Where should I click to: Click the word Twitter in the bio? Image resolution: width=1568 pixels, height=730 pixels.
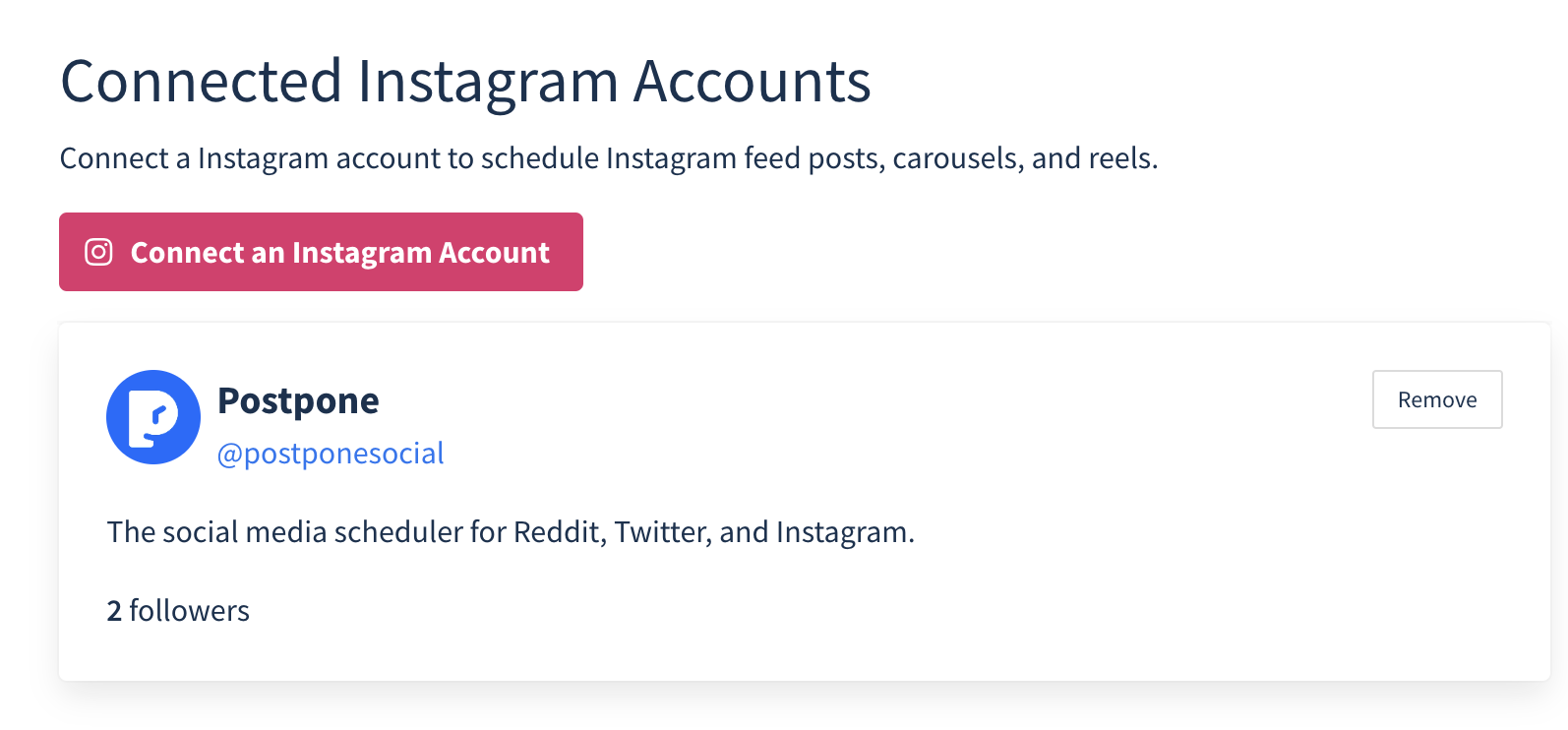tap(660, 532)
